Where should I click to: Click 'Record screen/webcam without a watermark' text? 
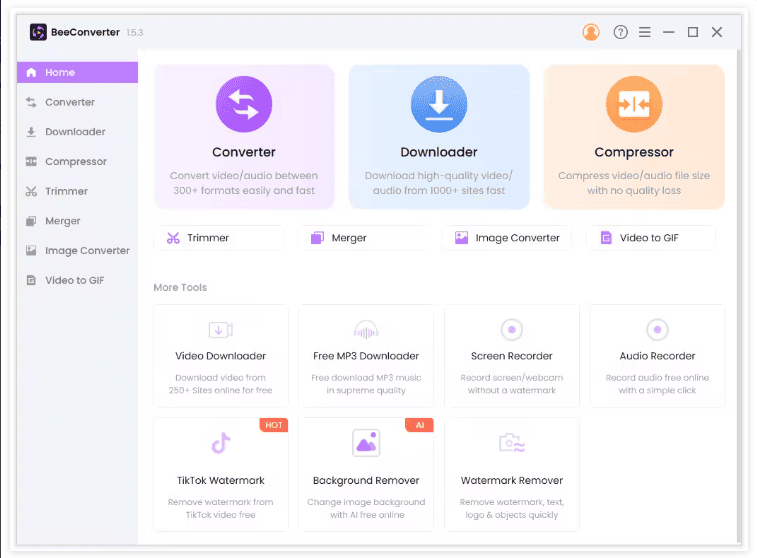click(x=512, y=384)
